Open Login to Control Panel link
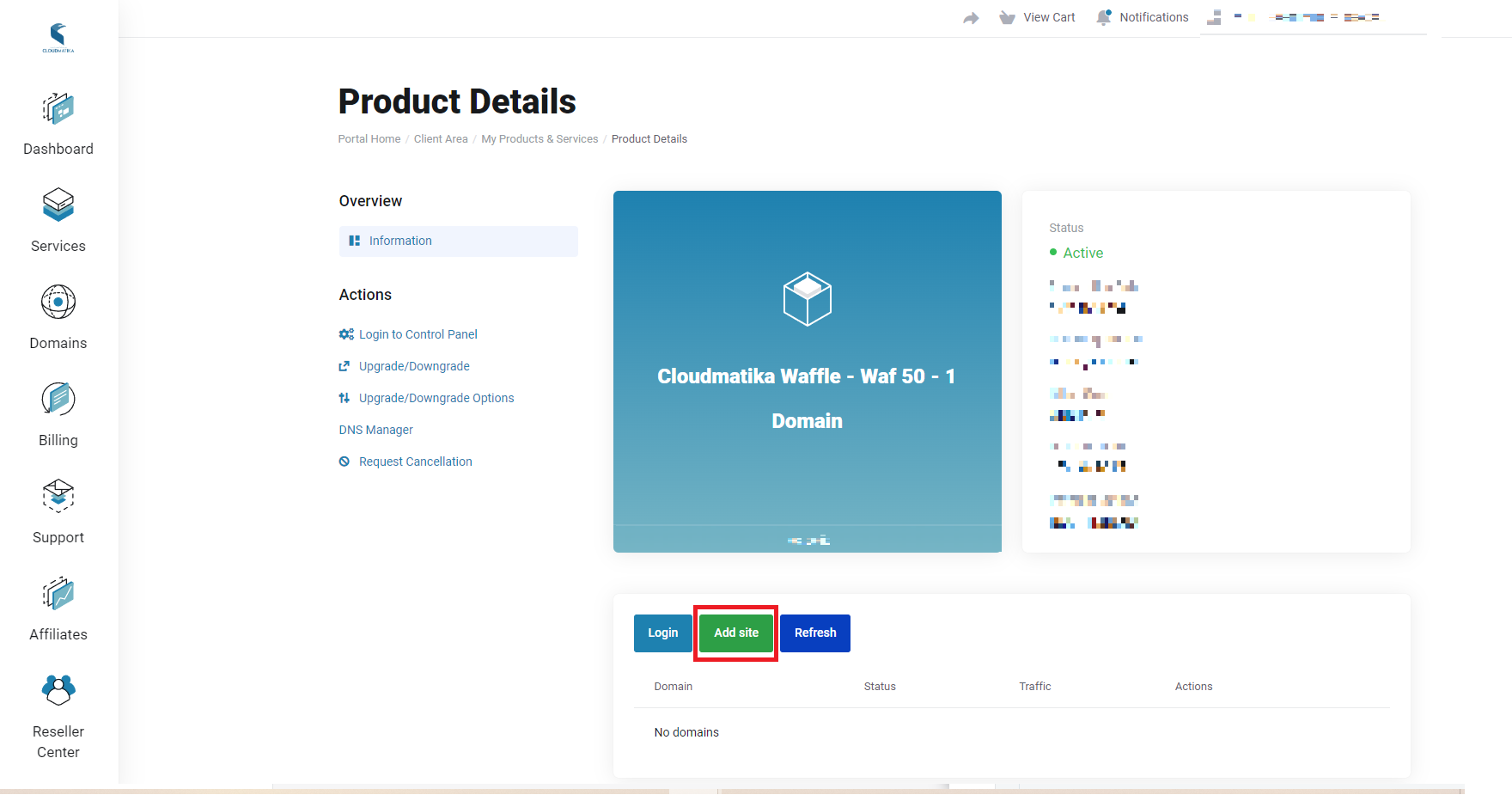The height and width of the screenshot is (801, 1512). pyautogui.click(x=418, y=334)
